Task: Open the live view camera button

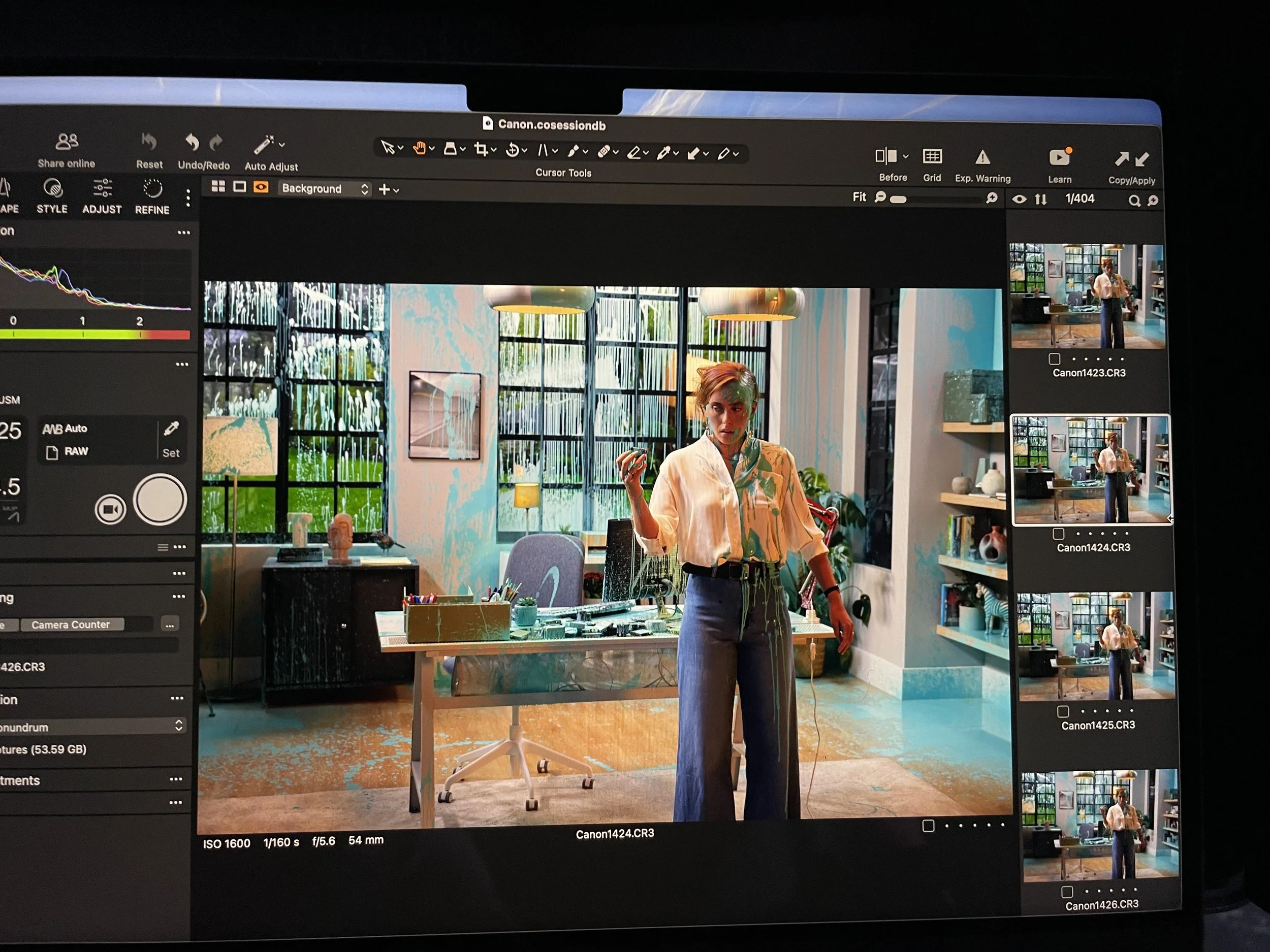Action: (110, 510)
